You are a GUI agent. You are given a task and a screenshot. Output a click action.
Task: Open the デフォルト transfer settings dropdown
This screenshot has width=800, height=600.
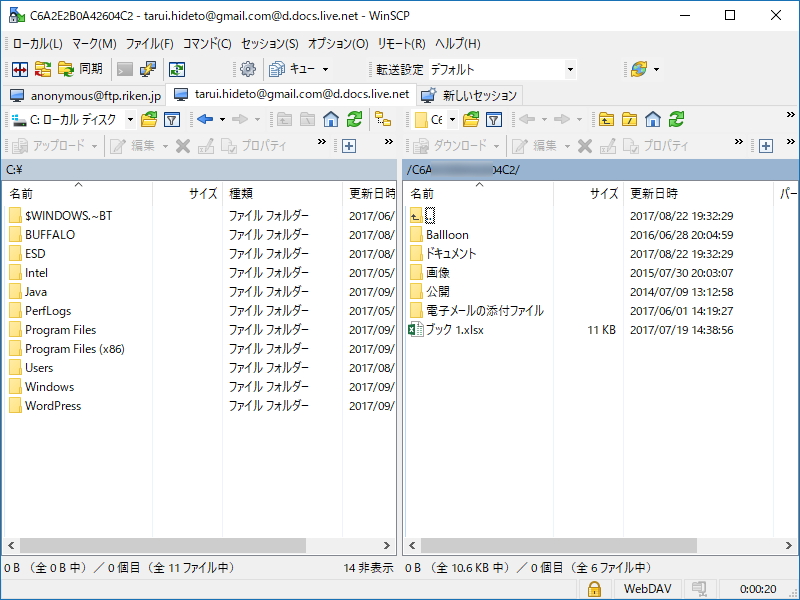pyautogui.click(x=572, y=69)
